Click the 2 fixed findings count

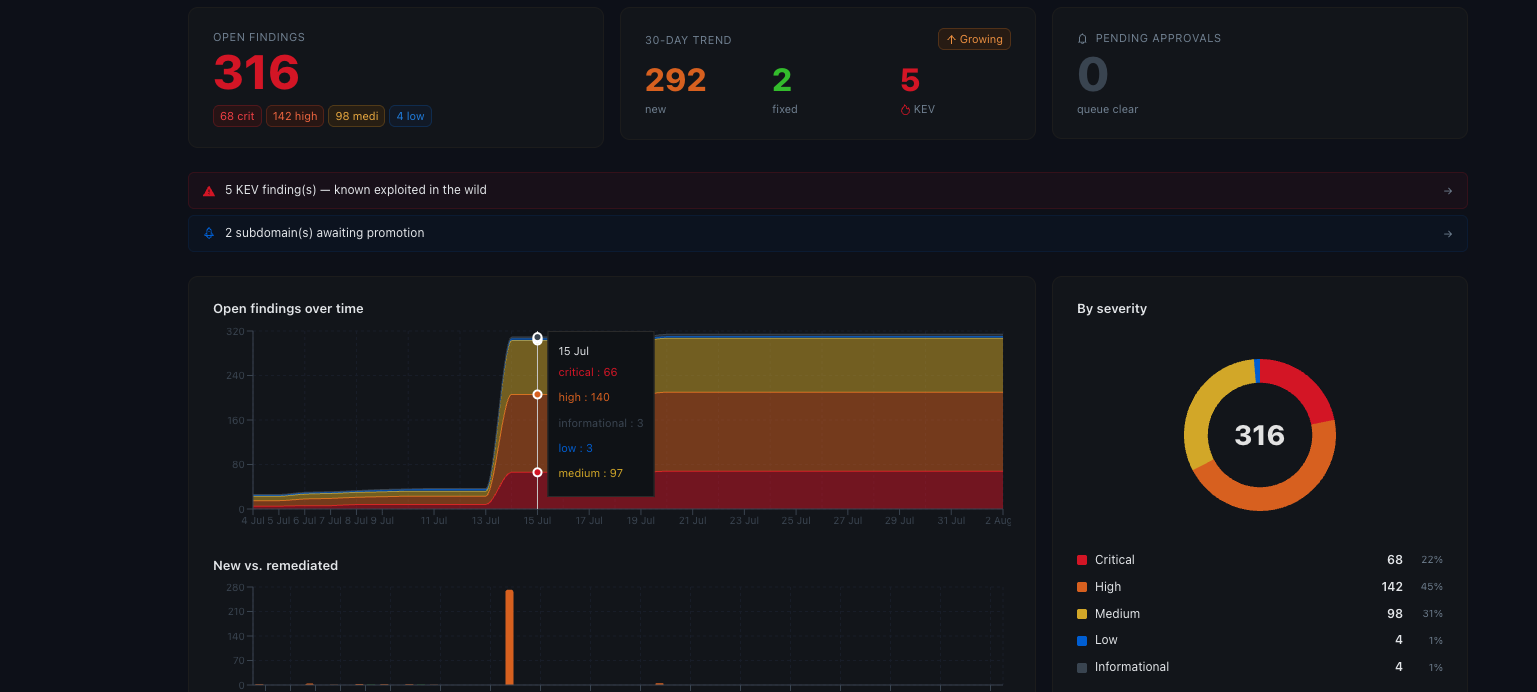pos(781,80)
